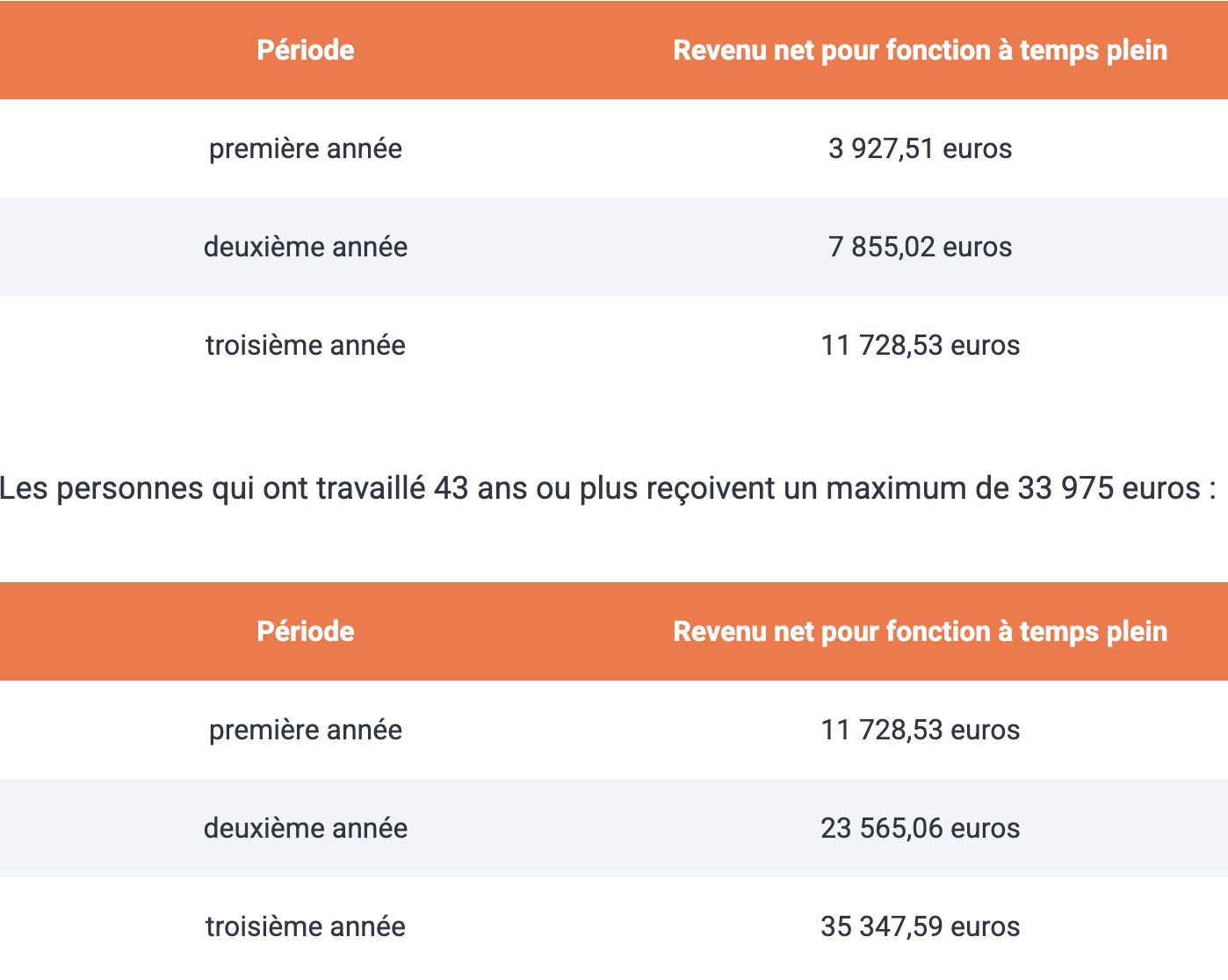Select troisième année in the second table
1228x980 pixels.
tap(306, 926)
